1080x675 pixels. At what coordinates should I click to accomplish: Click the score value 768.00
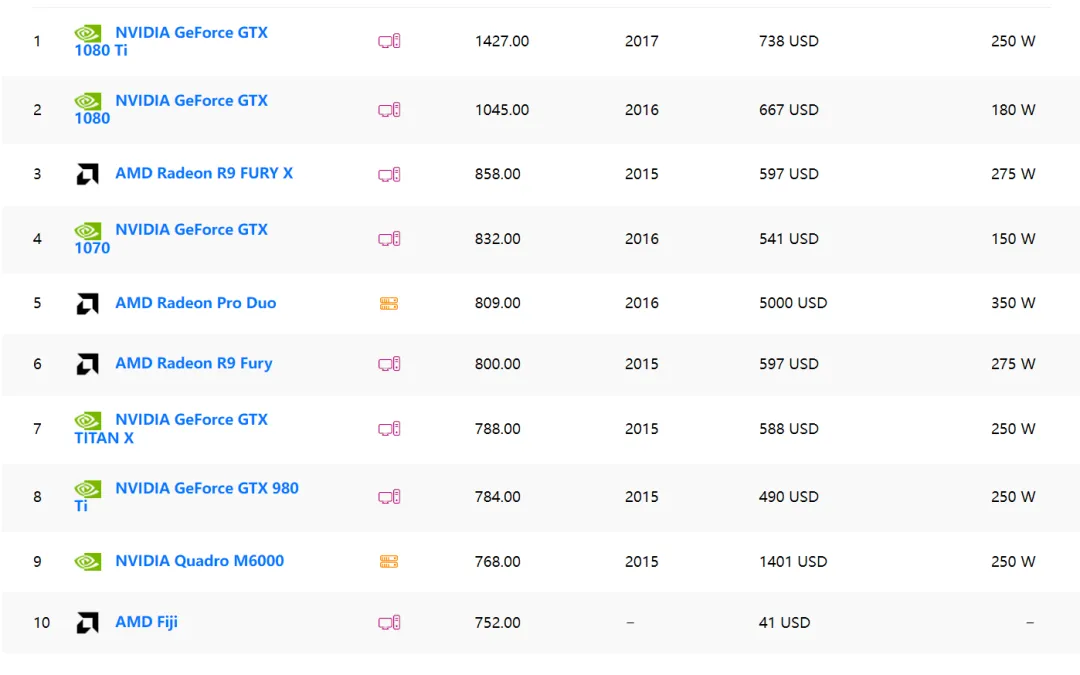click(497, 561)
